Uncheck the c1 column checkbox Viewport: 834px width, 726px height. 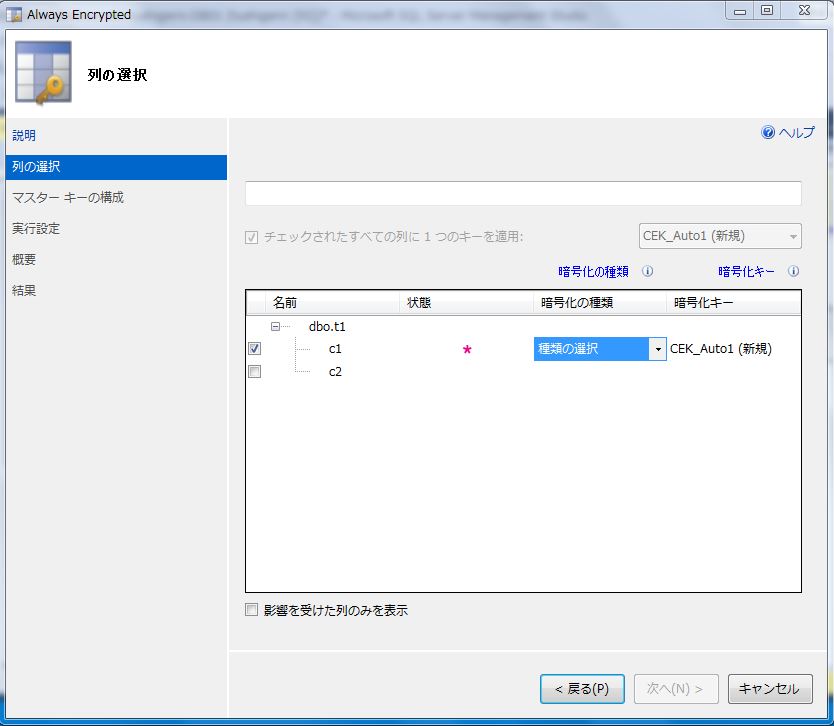254,349
